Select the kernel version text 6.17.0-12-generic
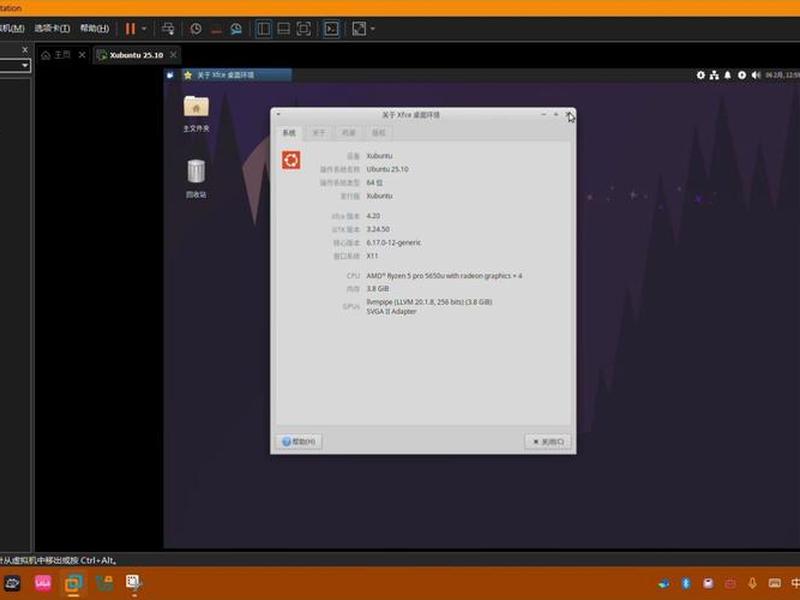Image resolution: width=800 pixels, height=600 pixels. pos(394,242)
